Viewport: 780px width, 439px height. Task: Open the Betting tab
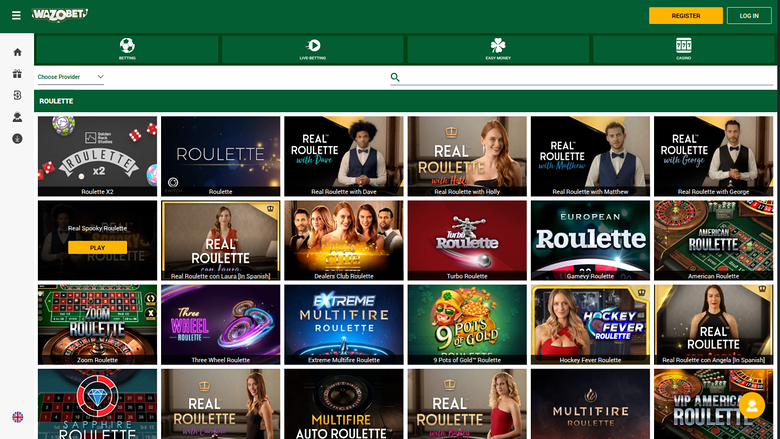pyautogui.click(x=127, y=49)
